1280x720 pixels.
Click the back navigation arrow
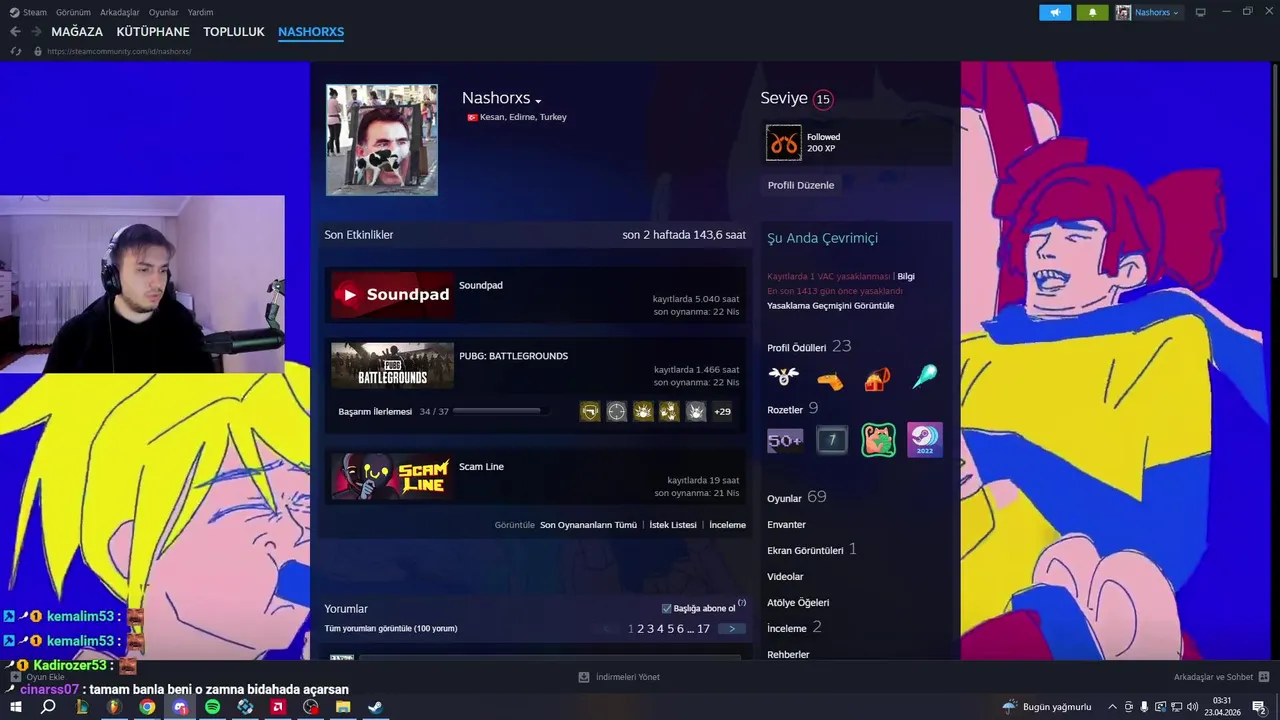pos(15,32)
